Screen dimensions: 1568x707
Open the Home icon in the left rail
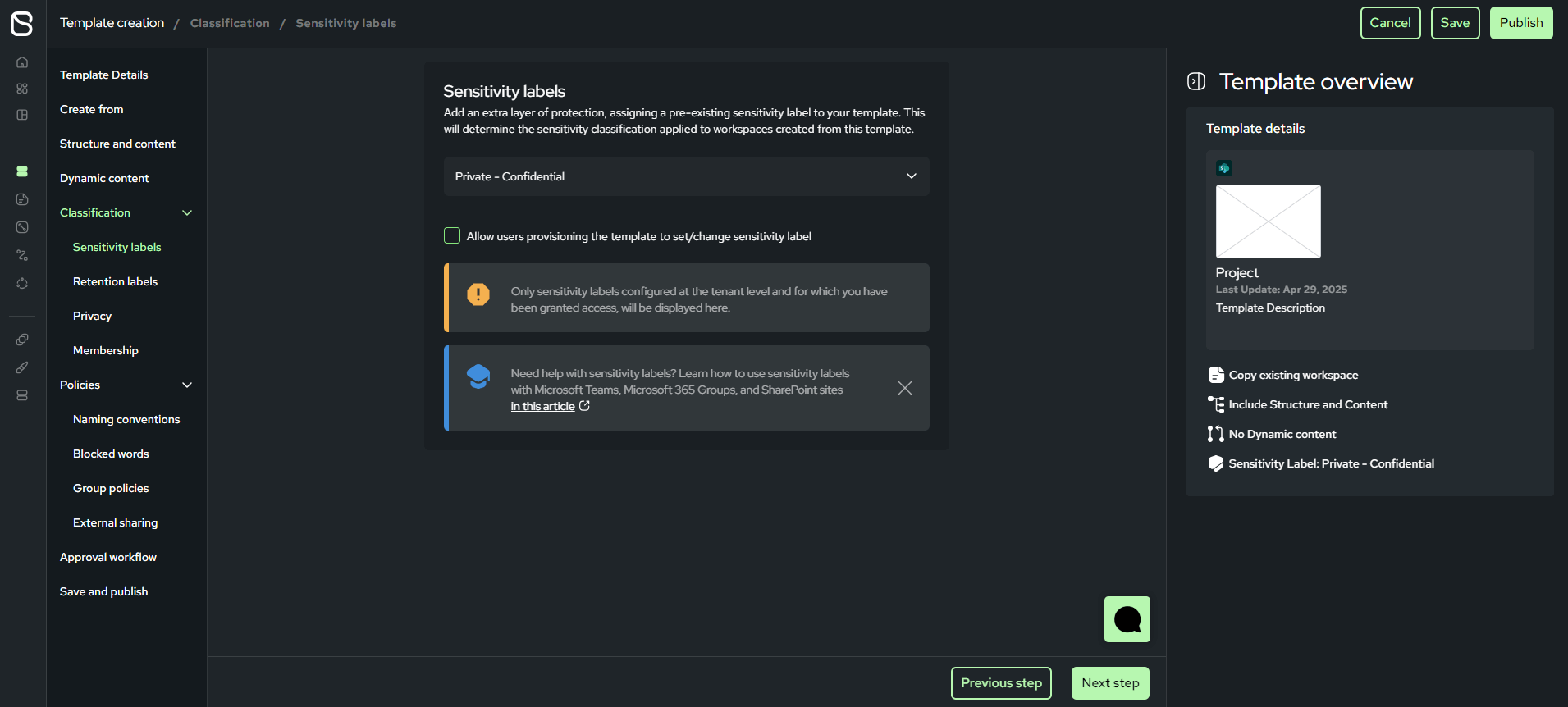point(22,62)
